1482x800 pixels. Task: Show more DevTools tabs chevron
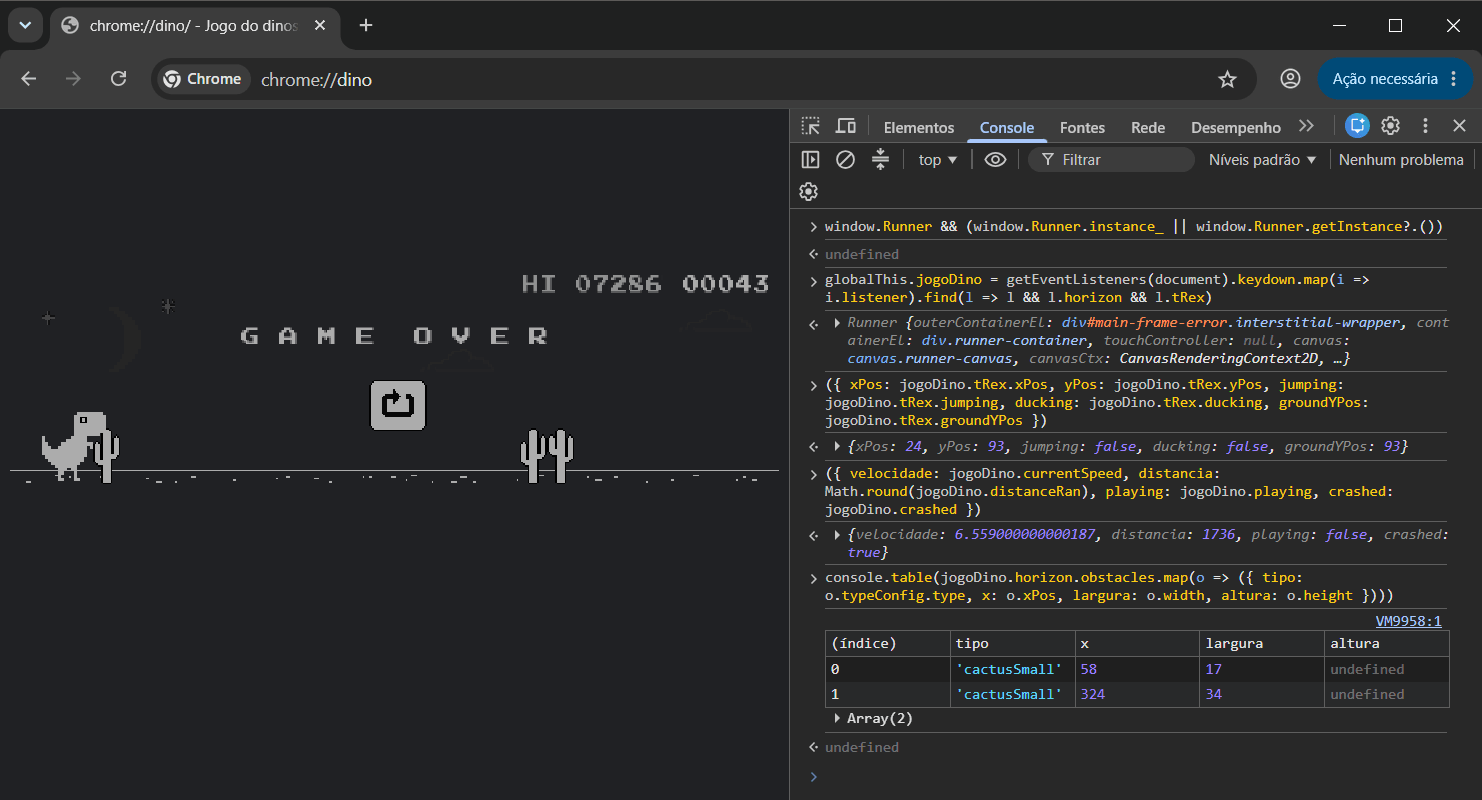[x=1306, y=126]
